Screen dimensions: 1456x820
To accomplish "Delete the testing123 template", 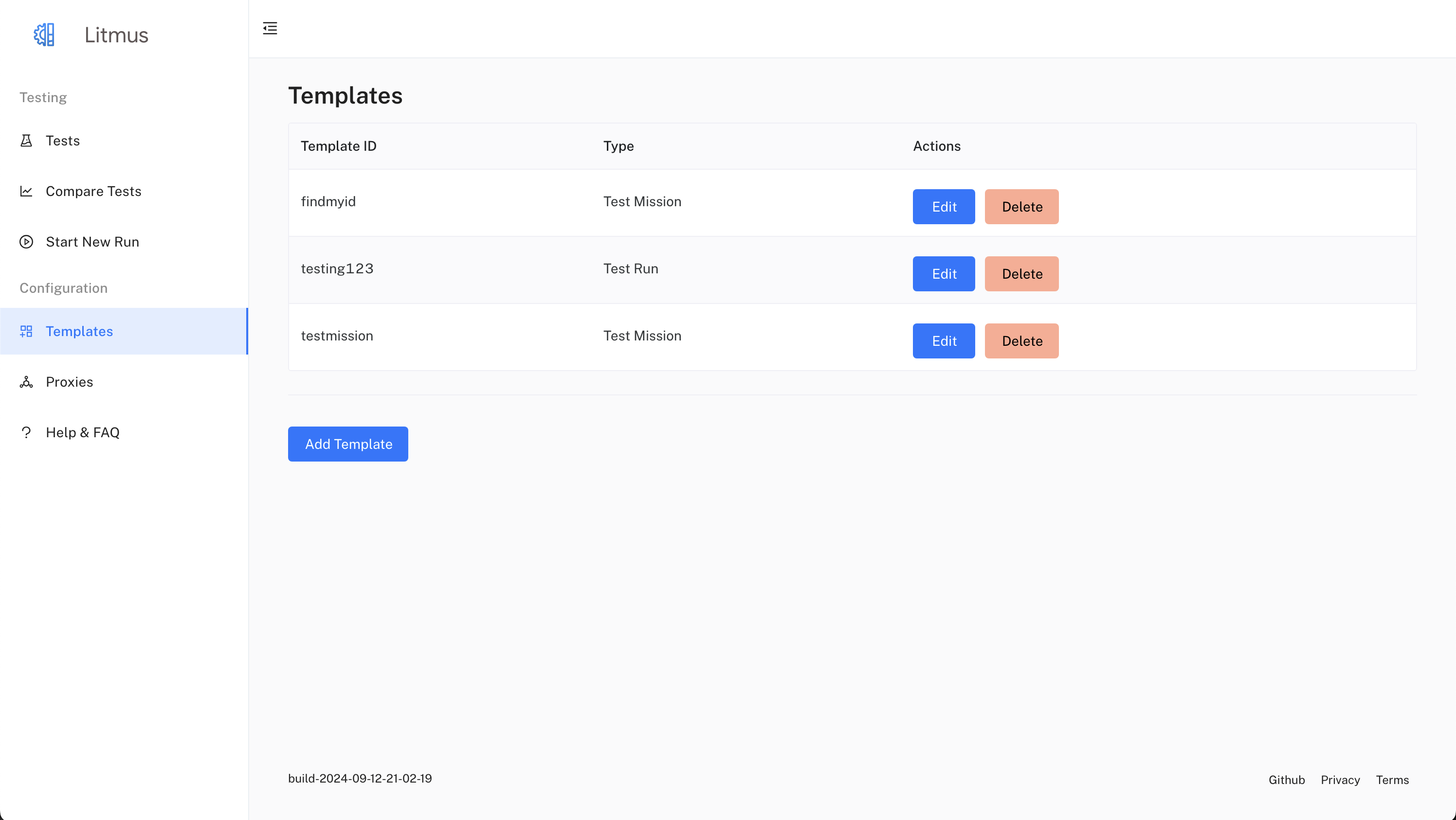I will pos(1022,274).
